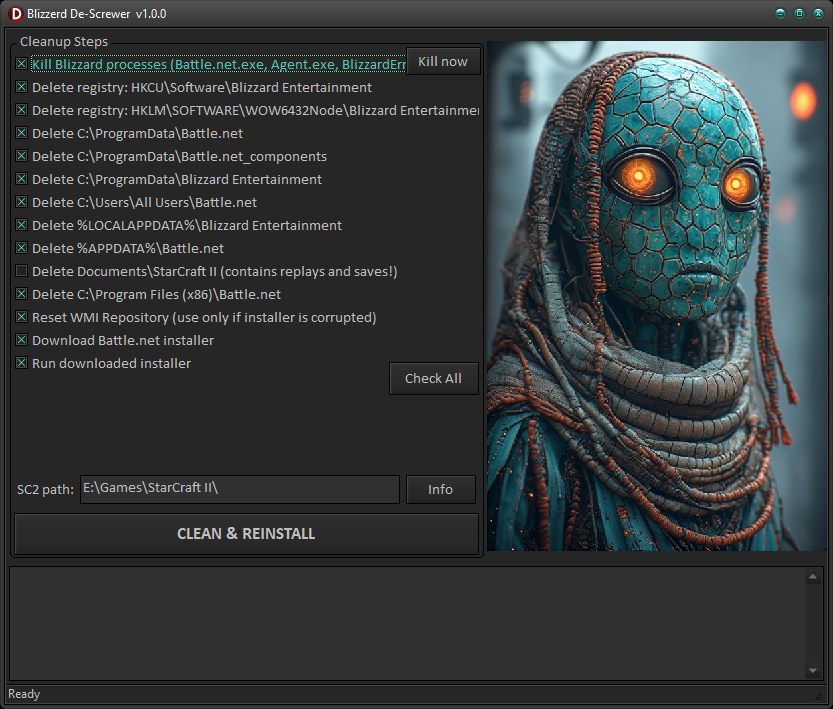Toggle Delete %APPDATA%\Battle.net checkbox
This screenshot has width=833, height=709.
coord(22,249)
